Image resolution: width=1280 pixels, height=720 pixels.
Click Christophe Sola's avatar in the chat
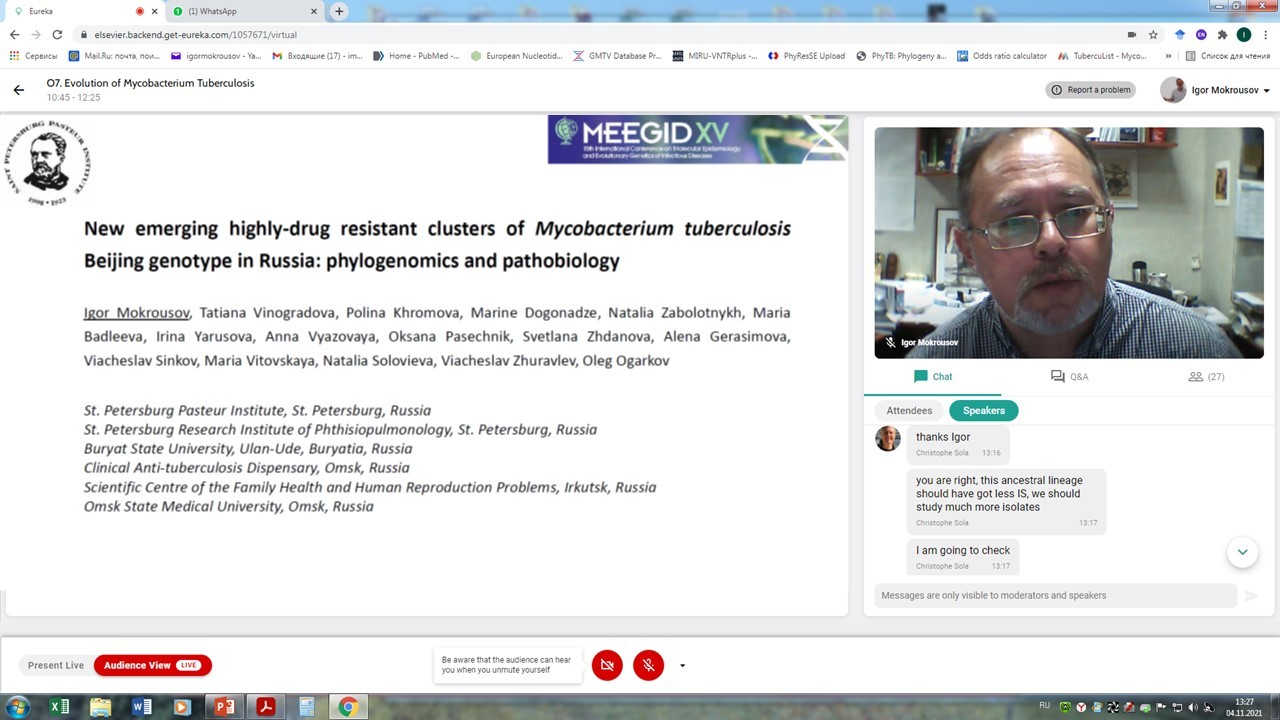coord(888,439)
